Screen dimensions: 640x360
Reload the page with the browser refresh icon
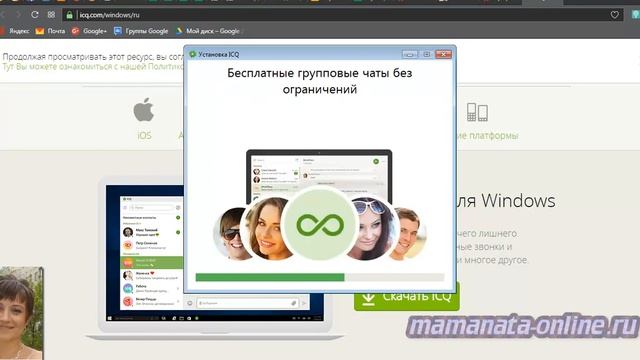pos(35,15)
